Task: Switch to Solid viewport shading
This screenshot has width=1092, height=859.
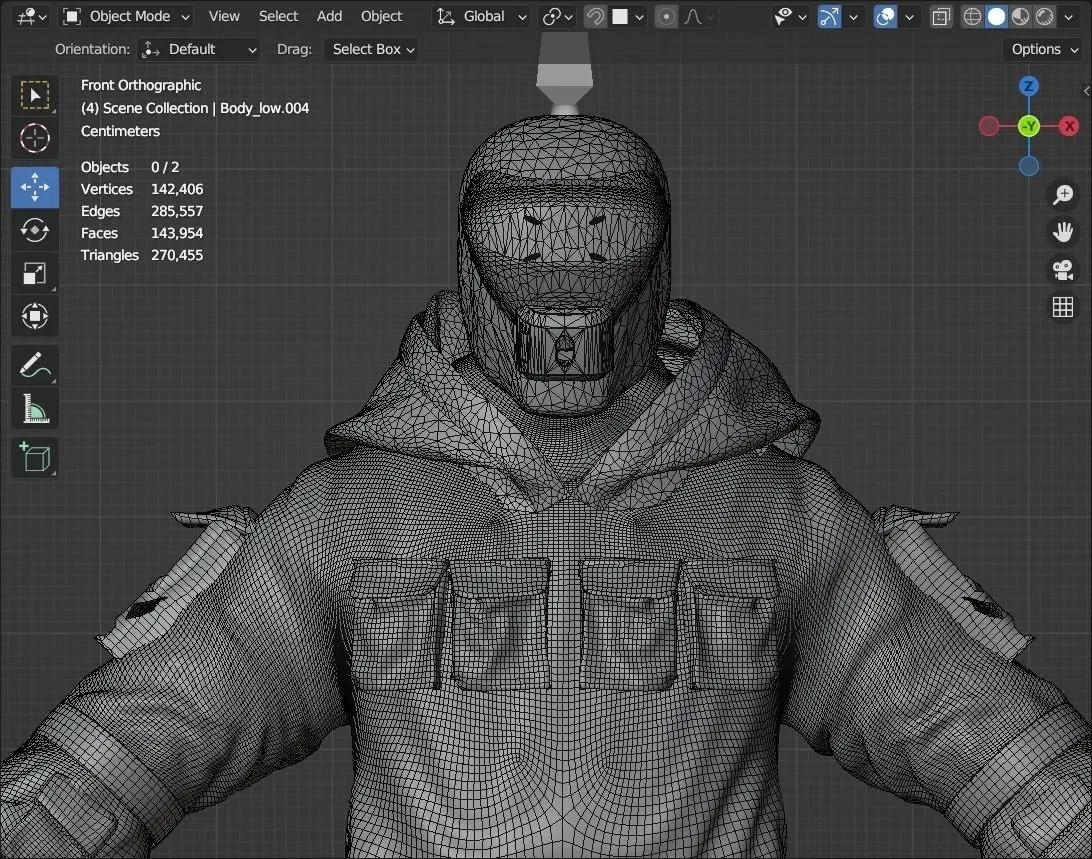Action: [x=997, y=17]
